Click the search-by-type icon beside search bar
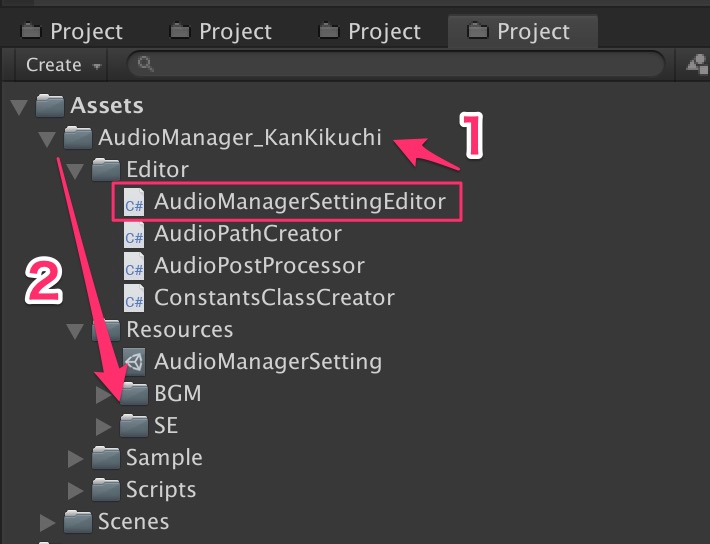The height and width of the screenshot is (544, 710). point(696,64)
